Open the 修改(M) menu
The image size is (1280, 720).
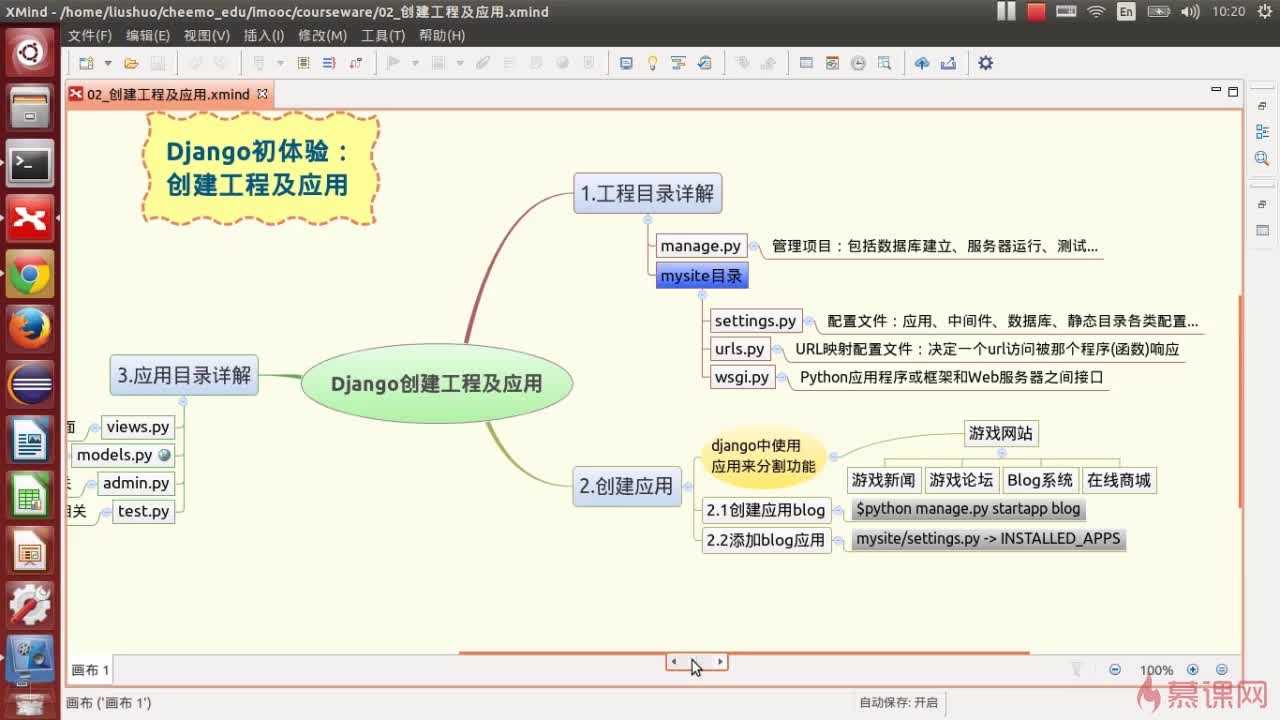(x=323, y=35)
